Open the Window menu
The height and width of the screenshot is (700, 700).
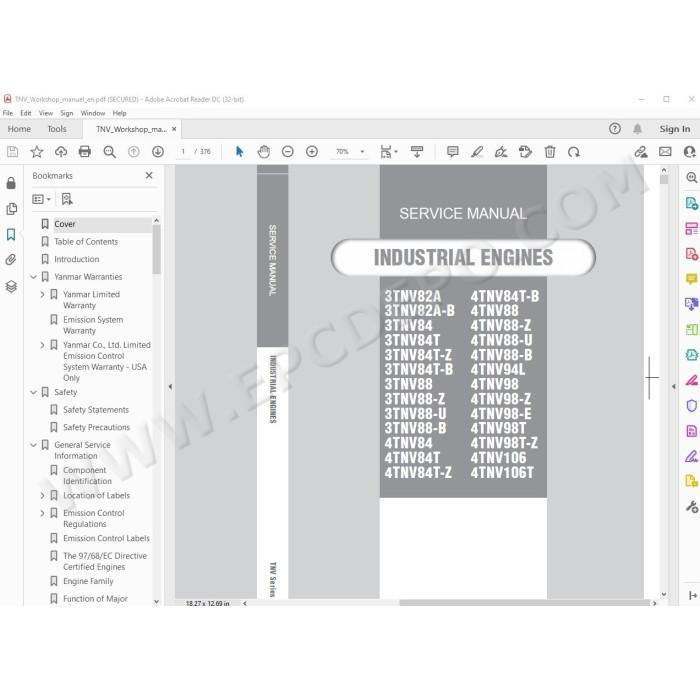tap(93, 113)
